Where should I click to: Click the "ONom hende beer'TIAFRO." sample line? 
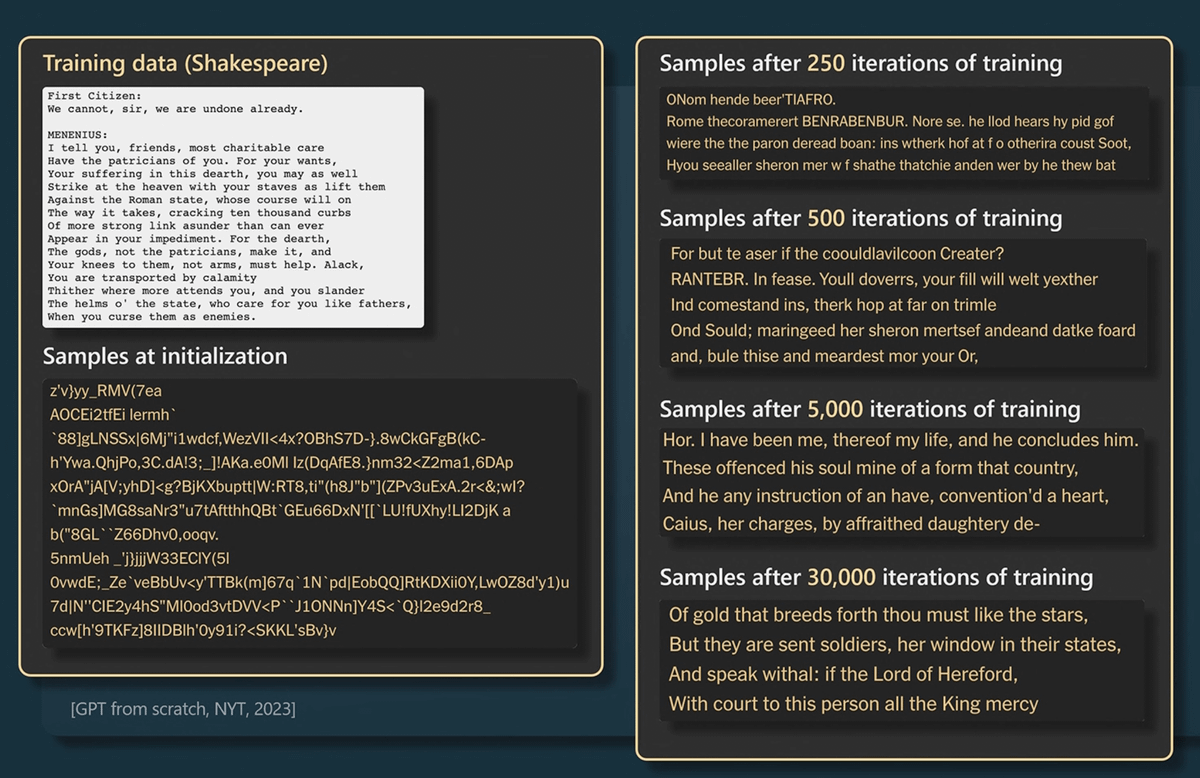coord(750,100)
